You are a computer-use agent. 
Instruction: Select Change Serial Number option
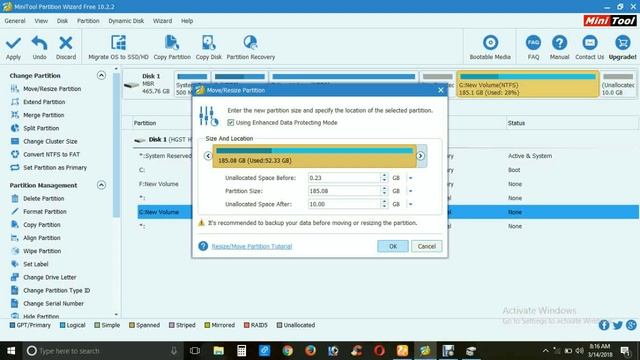(53, 303)
